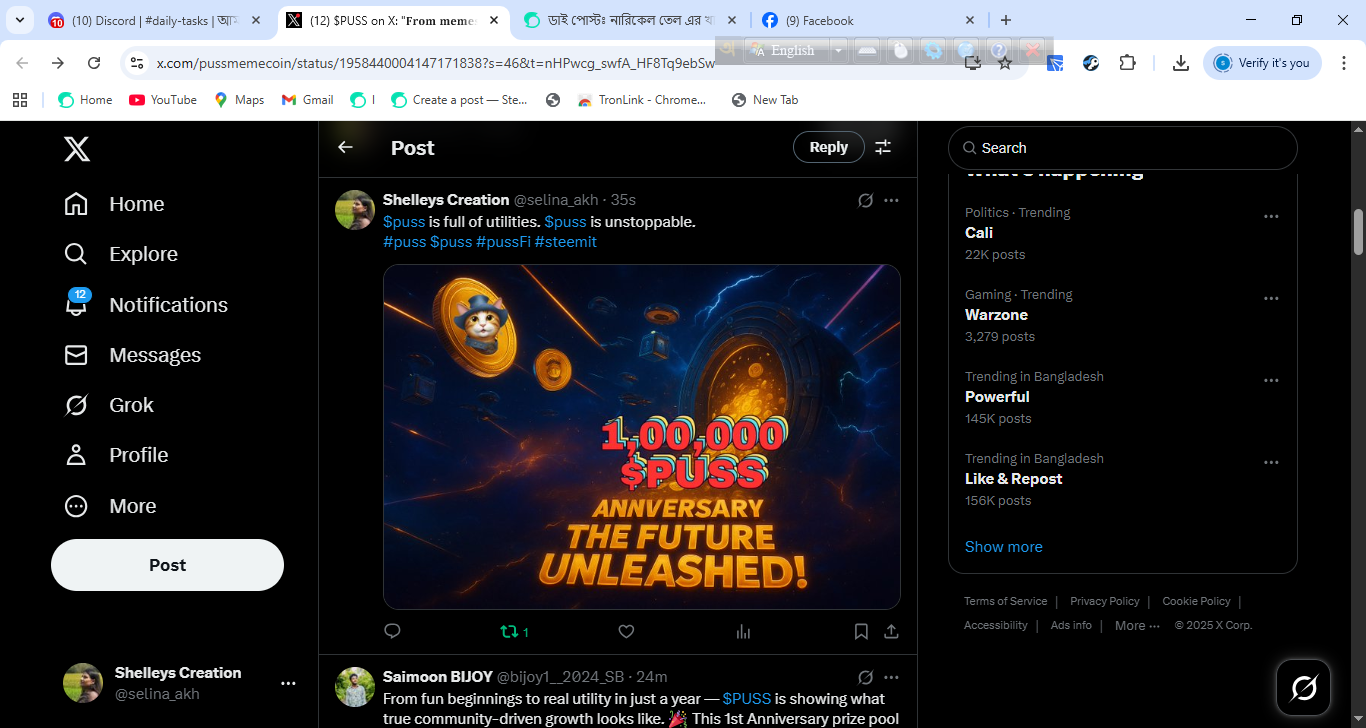Image resolution: width=1366 pixels, height=728 pixels.
Task: Go back using the Post header arrow
Action: 345,147
